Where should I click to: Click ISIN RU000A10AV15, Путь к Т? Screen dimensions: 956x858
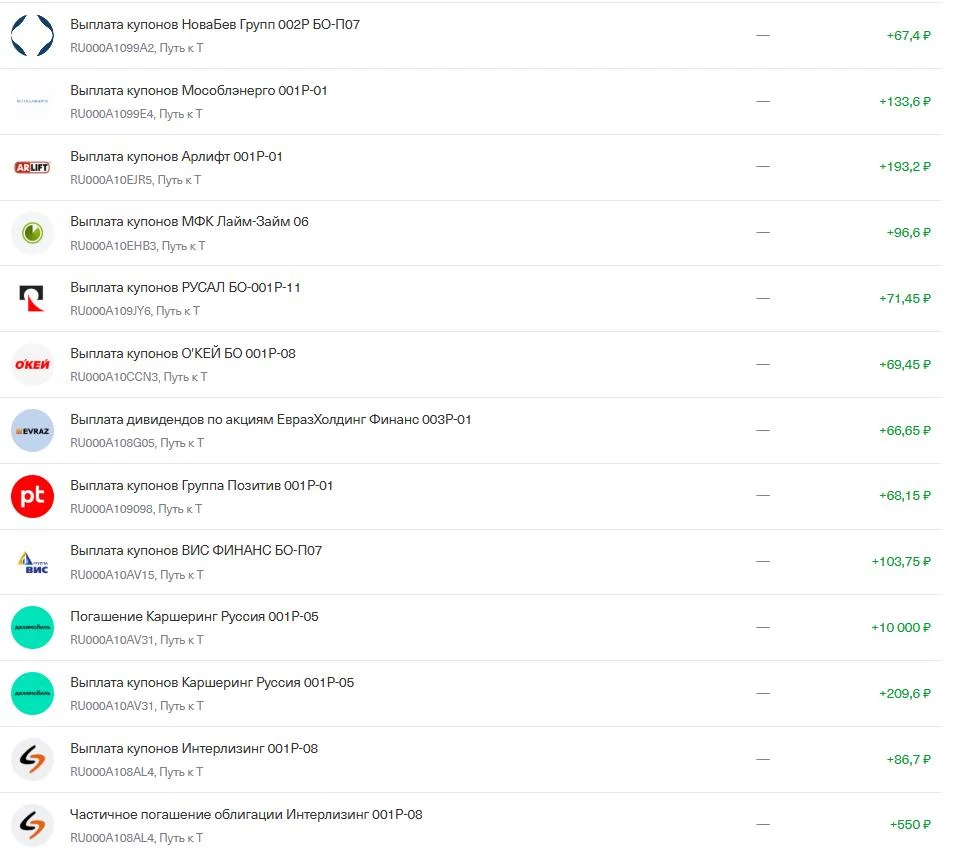coord(137,575)
